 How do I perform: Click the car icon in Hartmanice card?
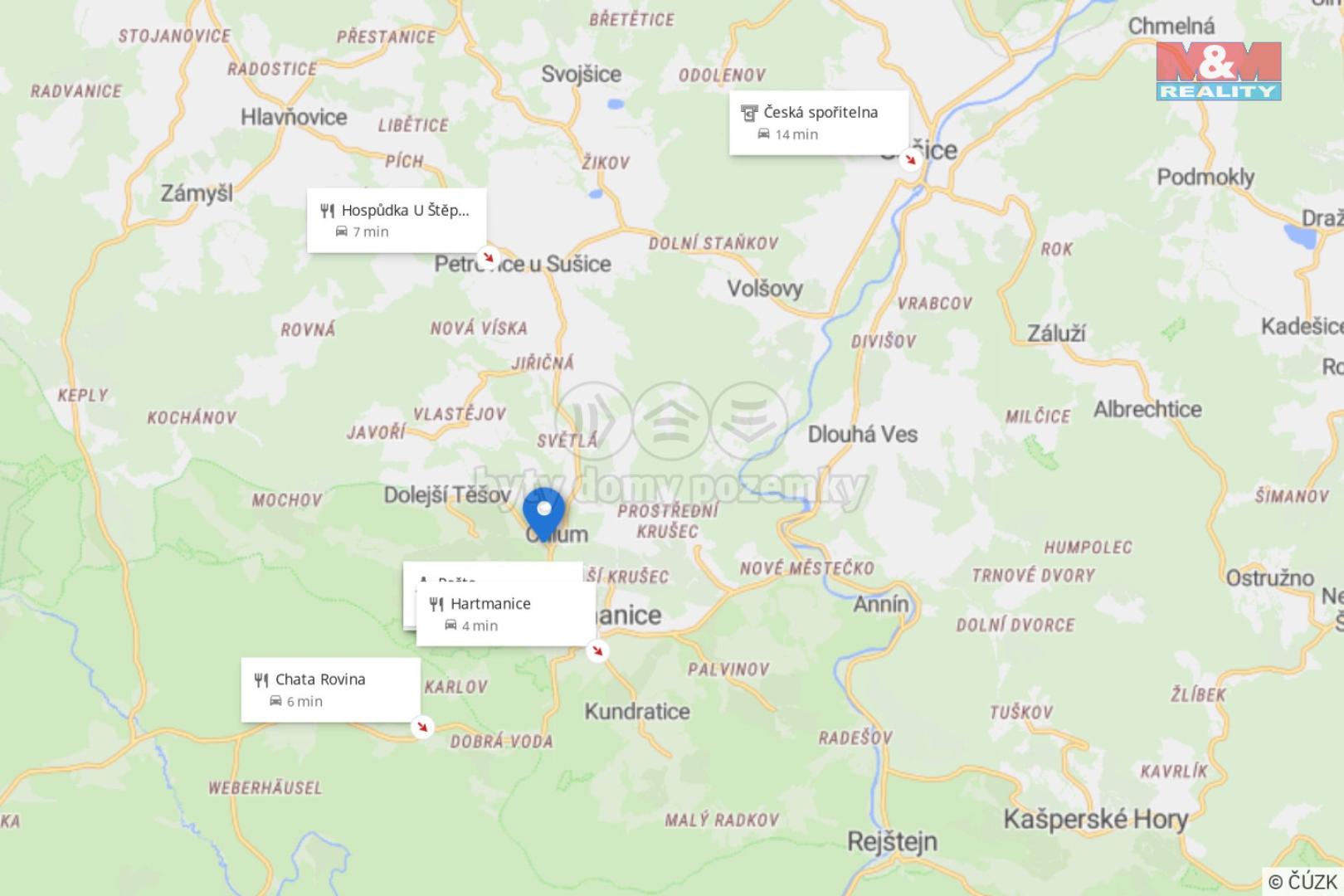[x=450, y=626]
